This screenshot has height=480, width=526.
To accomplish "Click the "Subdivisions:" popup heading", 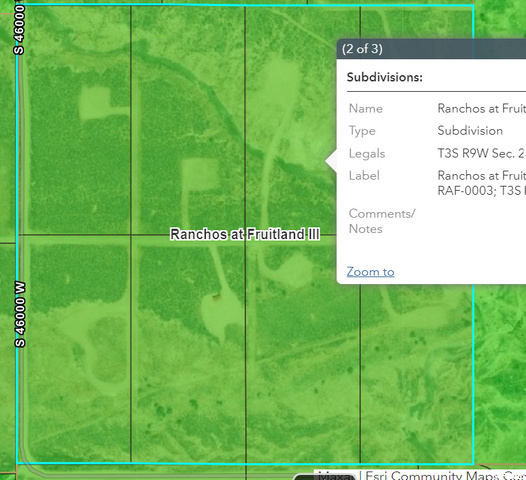I will [384, 77].
